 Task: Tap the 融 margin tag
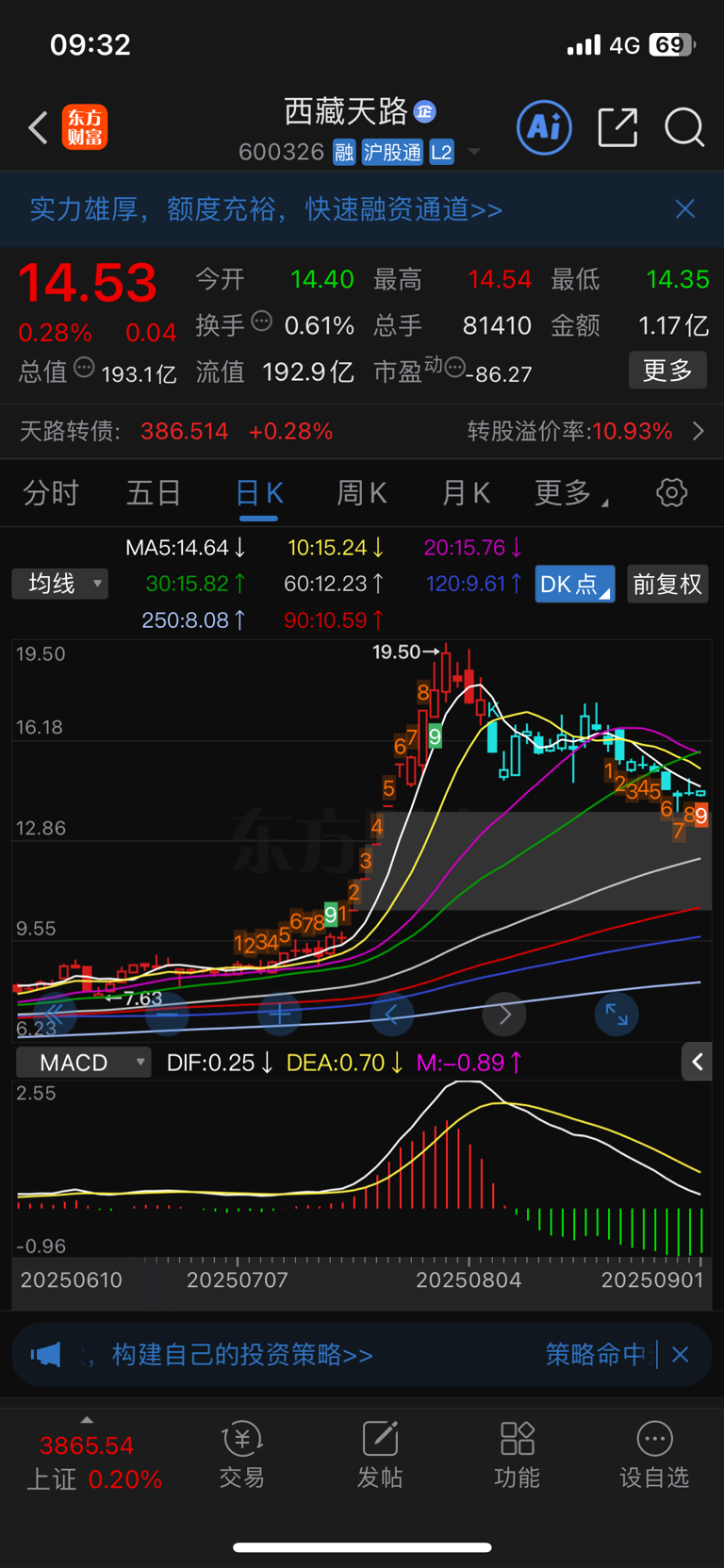(344, 152)
